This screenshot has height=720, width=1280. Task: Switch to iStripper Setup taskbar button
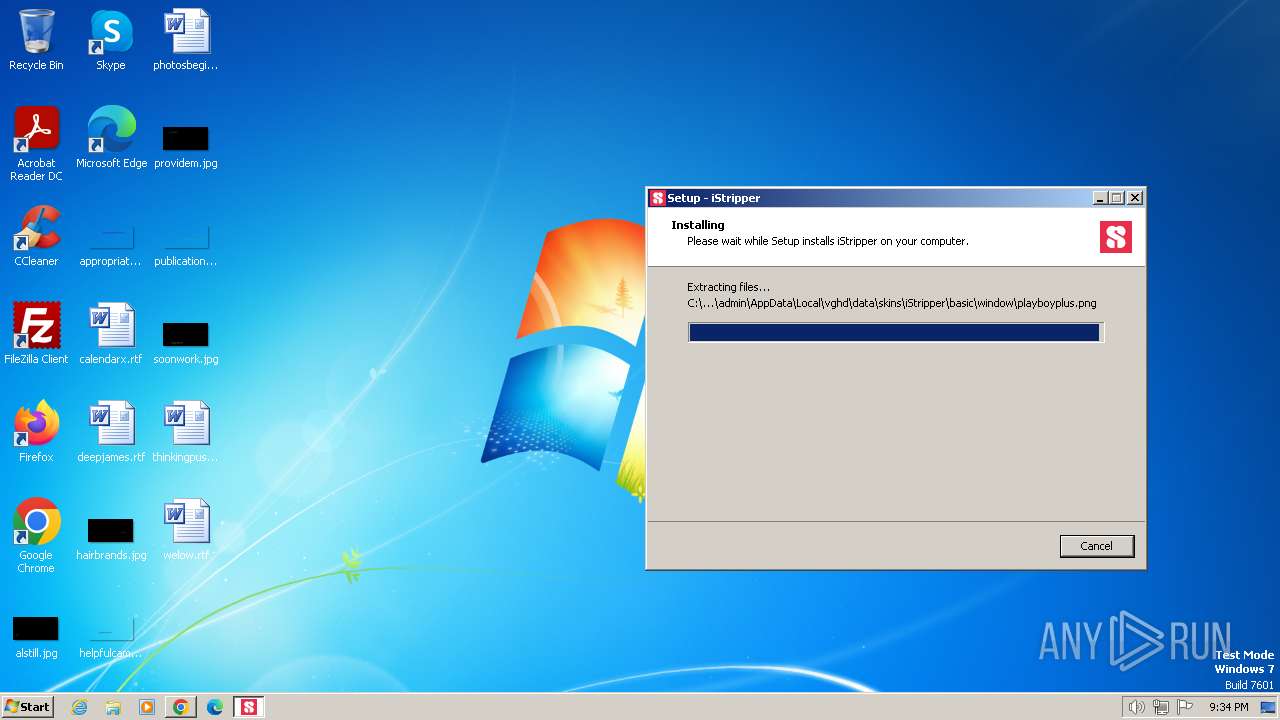tap(249, 707)
